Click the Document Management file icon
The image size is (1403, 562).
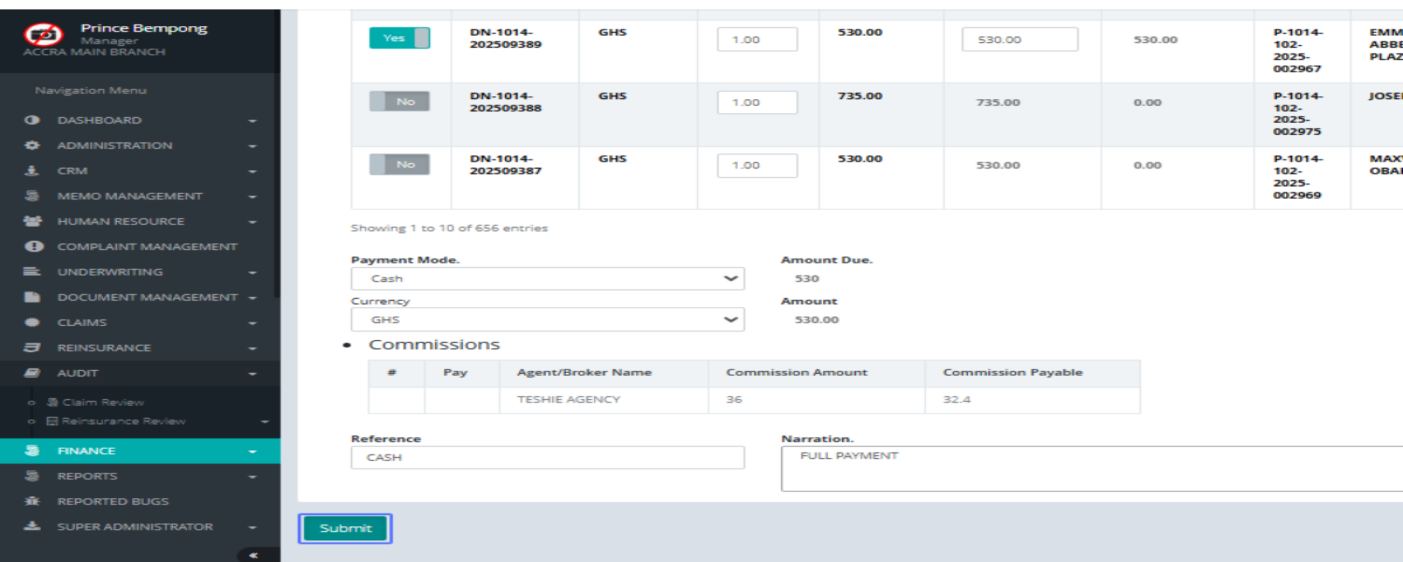[x=32, y=297]
